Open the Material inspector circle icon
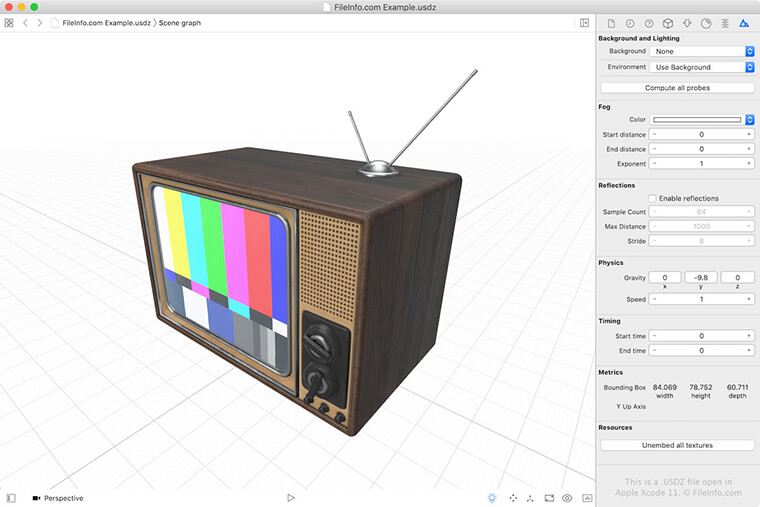Viewport: 760px width, 507px height. 706,23
